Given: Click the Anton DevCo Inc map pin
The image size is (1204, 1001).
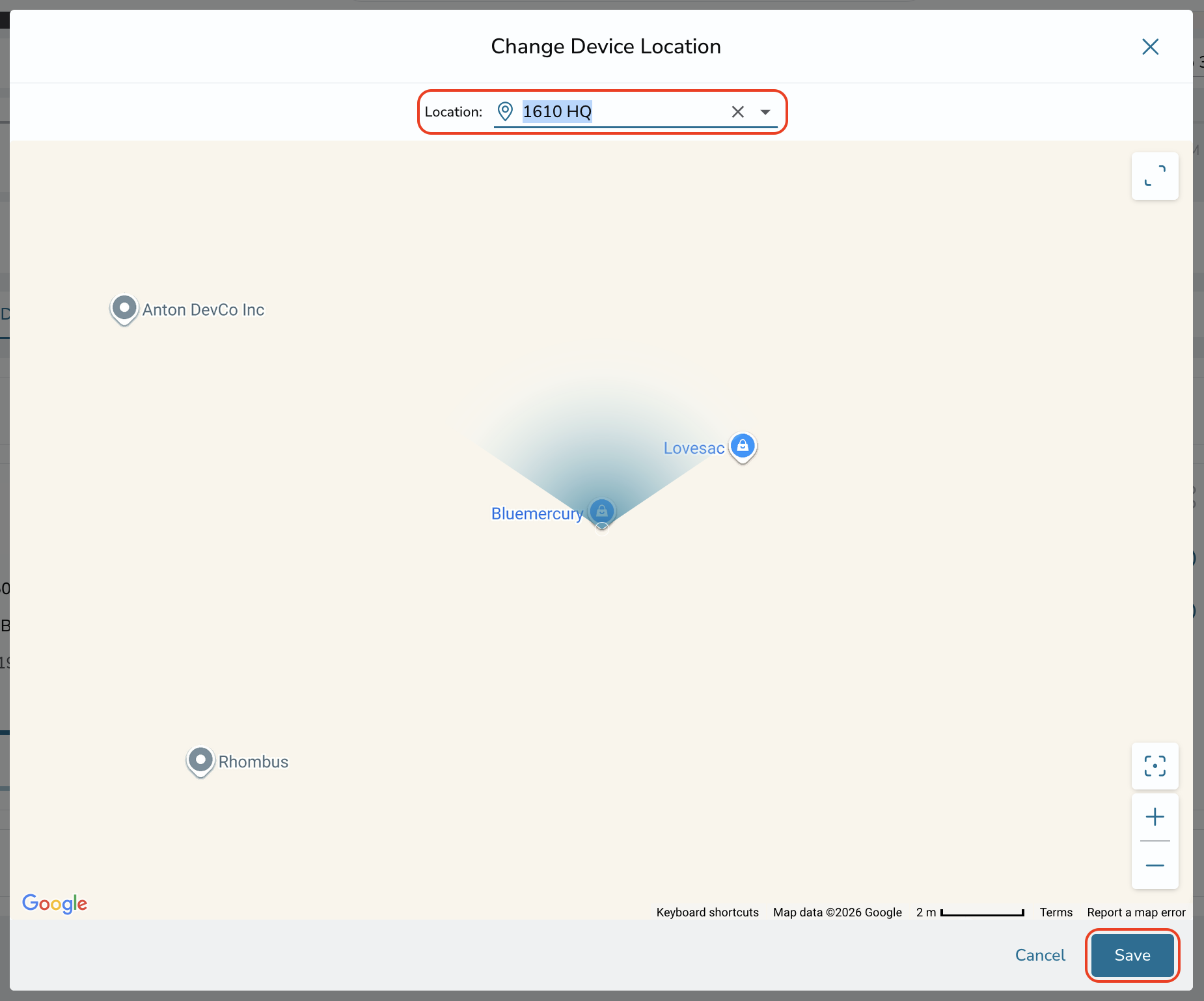Looking at the screenshot, I should 124,309.
